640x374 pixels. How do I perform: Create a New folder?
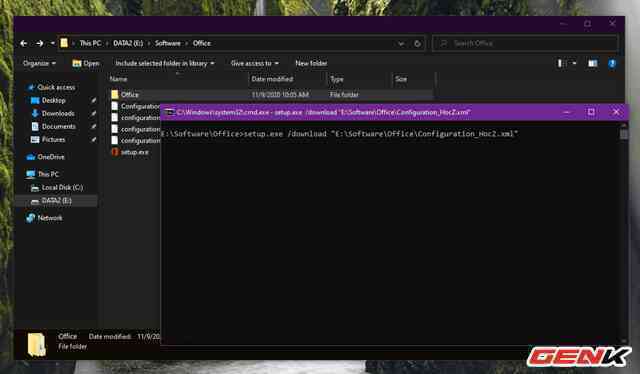click(x=311, y=63)
